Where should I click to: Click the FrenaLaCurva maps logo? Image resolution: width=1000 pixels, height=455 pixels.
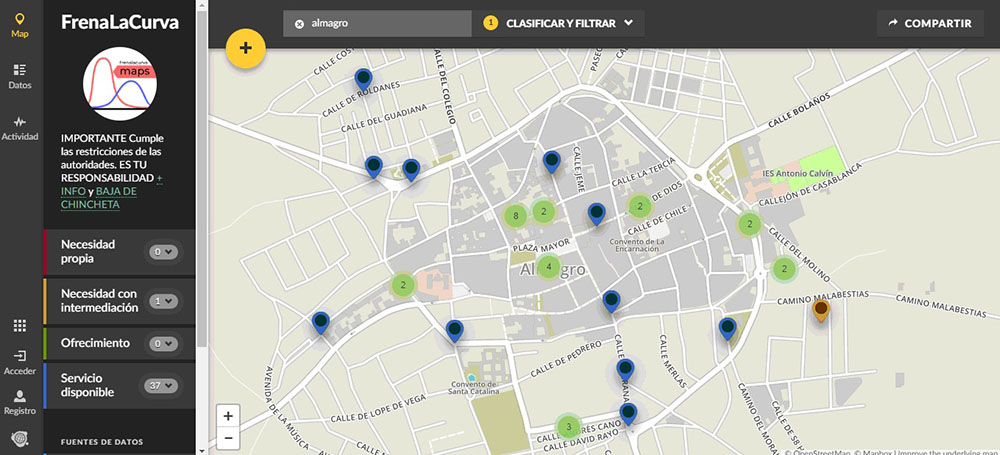(x=121, y=86)
